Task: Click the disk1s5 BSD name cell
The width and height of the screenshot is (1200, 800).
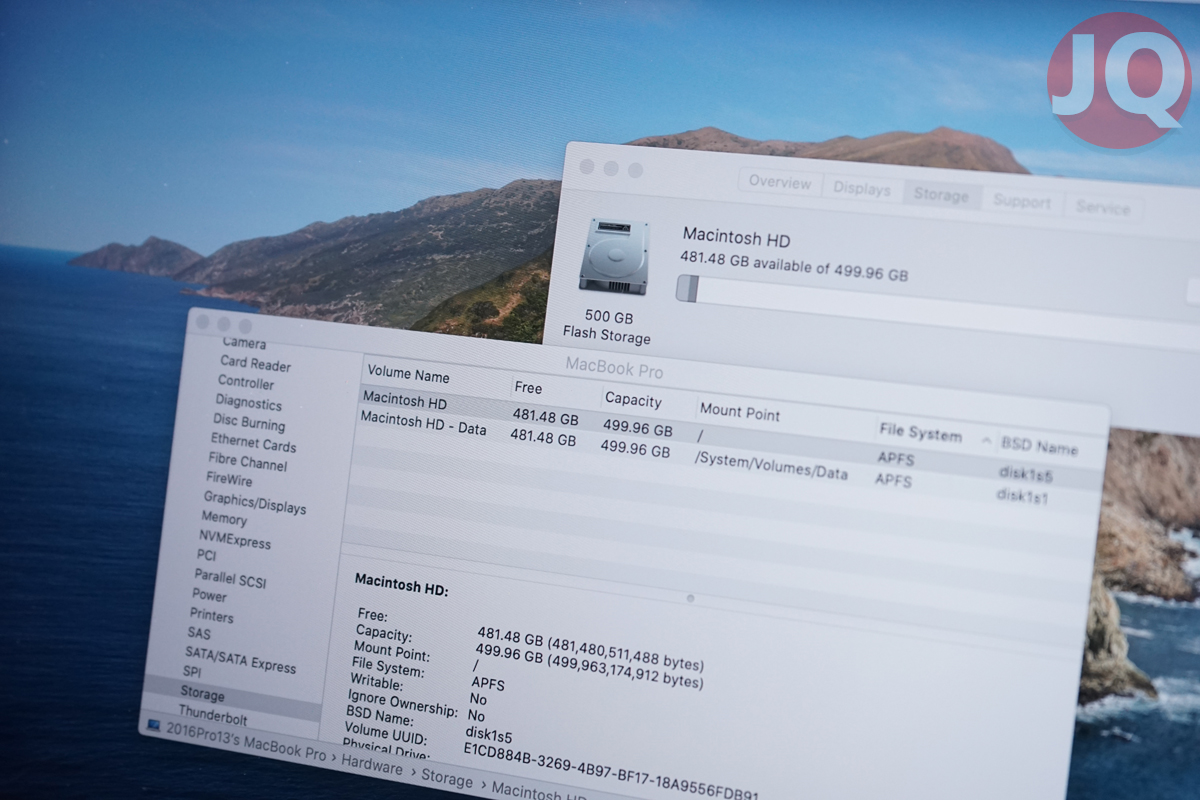Action: (1025, 474)
